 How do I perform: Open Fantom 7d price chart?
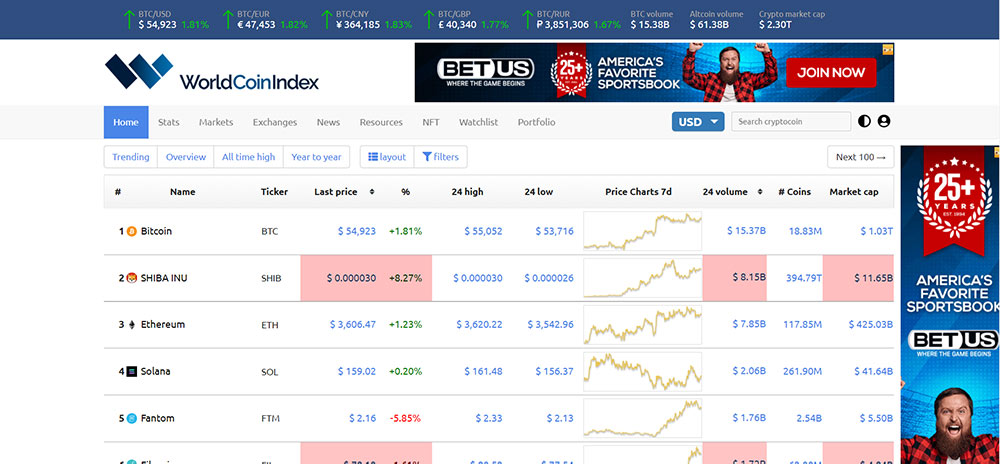642,418
